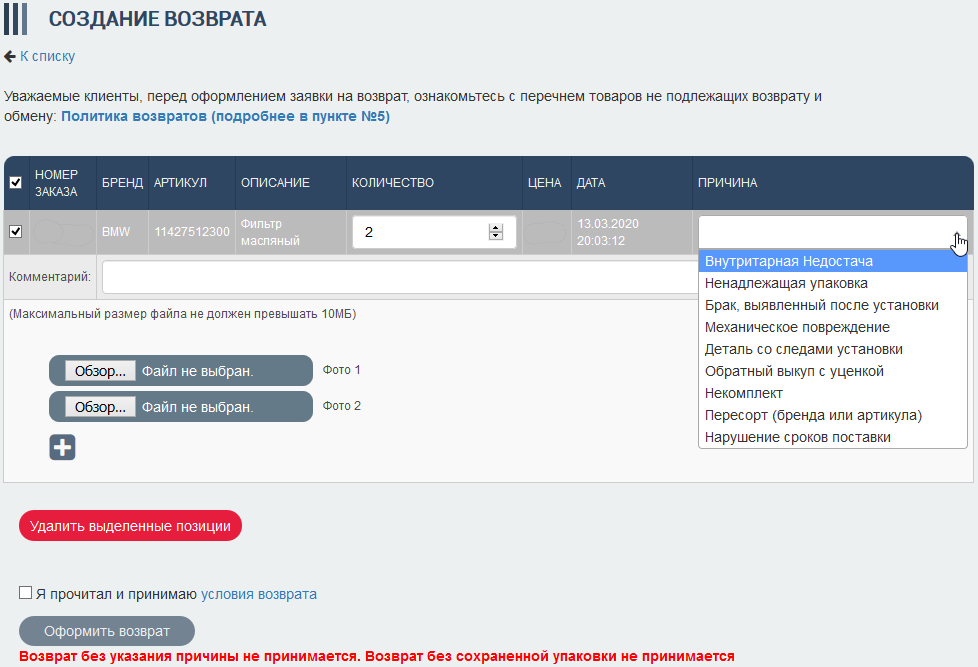Uncheck the BMW order row checkbox

15,232
